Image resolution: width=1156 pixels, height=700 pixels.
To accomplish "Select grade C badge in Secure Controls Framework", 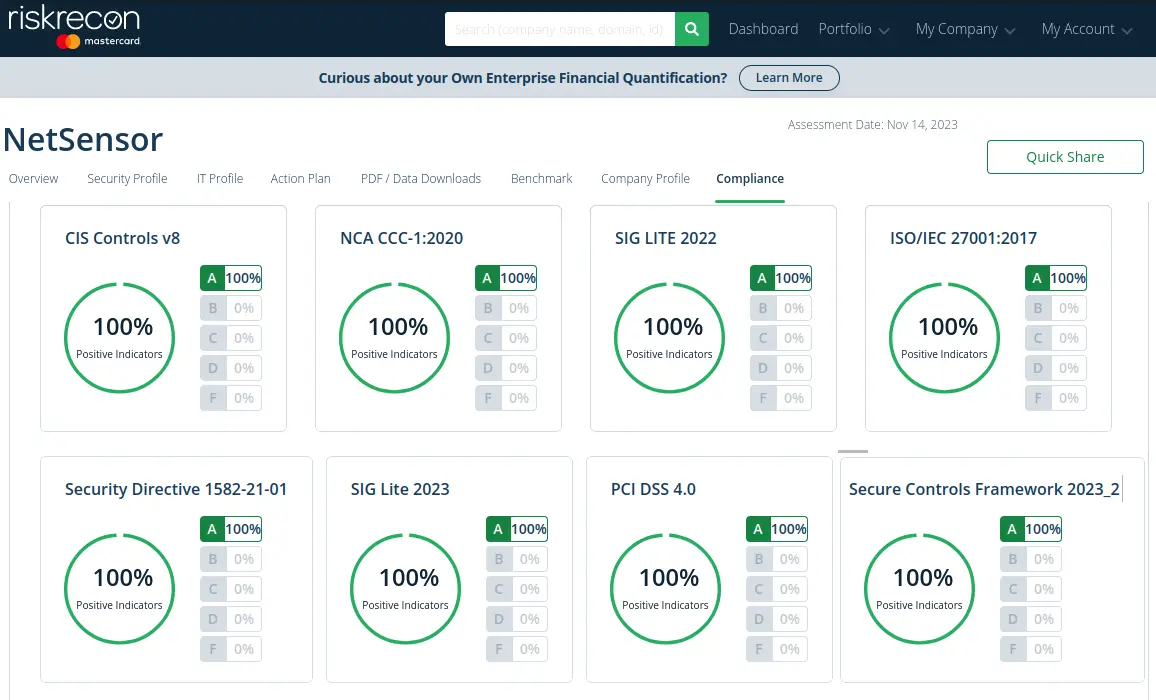I will click(x=1031, y=589).
